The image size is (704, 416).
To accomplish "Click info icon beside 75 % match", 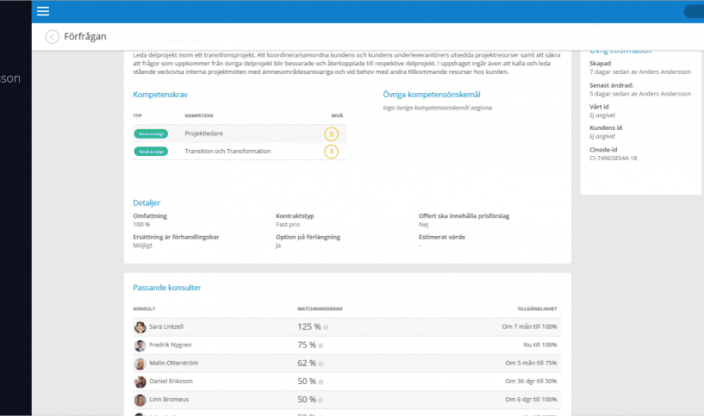I will click(321, 346).
